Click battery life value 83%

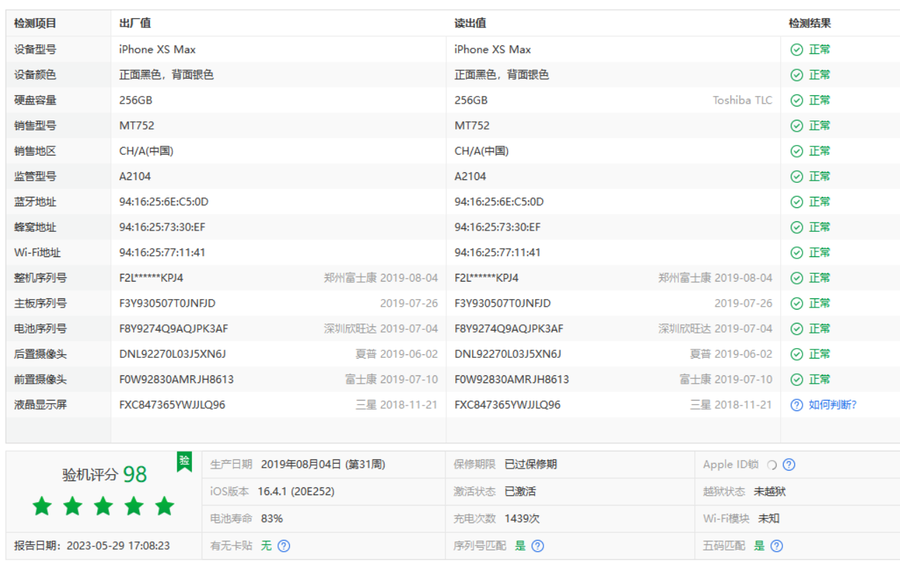click(272, 519)
